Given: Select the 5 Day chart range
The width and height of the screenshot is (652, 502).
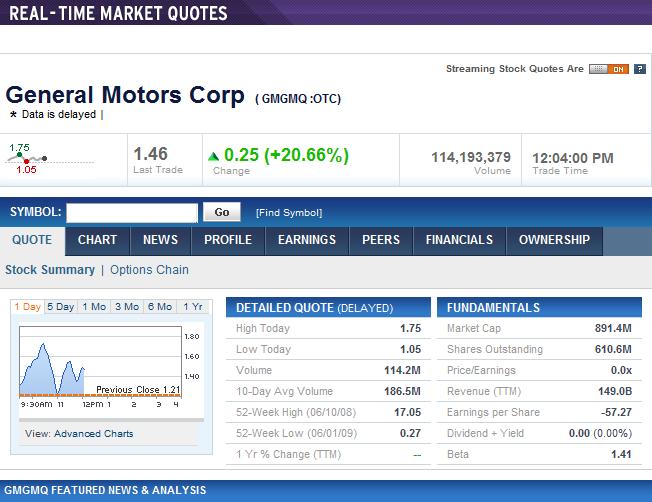Looking at the screenshot, I should [x=61, y=307].
